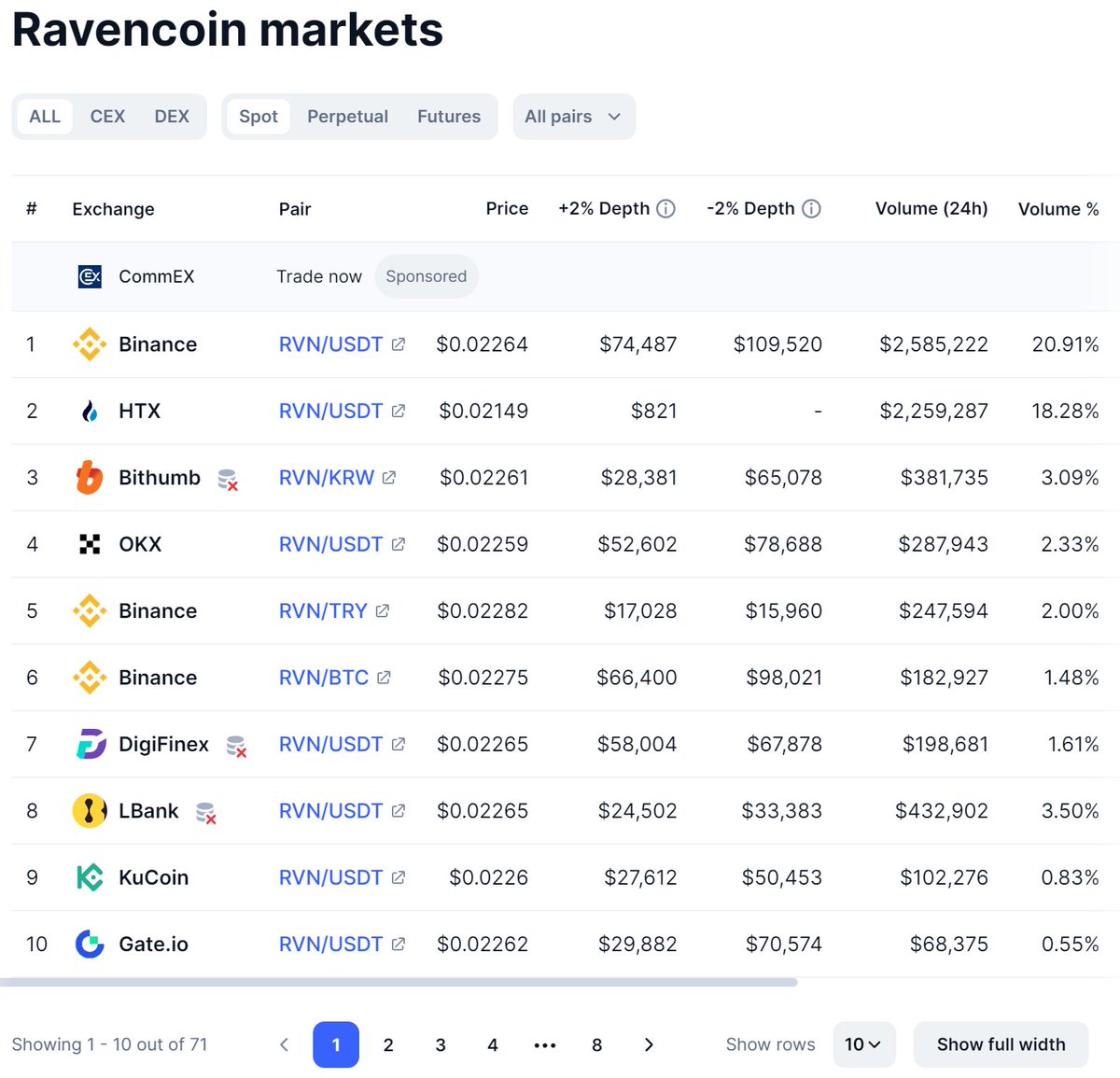Click the warning database icon beside Bithumb
Image resolution: width=1120 pixels, height=1078 pixels.
pos(228,480)
